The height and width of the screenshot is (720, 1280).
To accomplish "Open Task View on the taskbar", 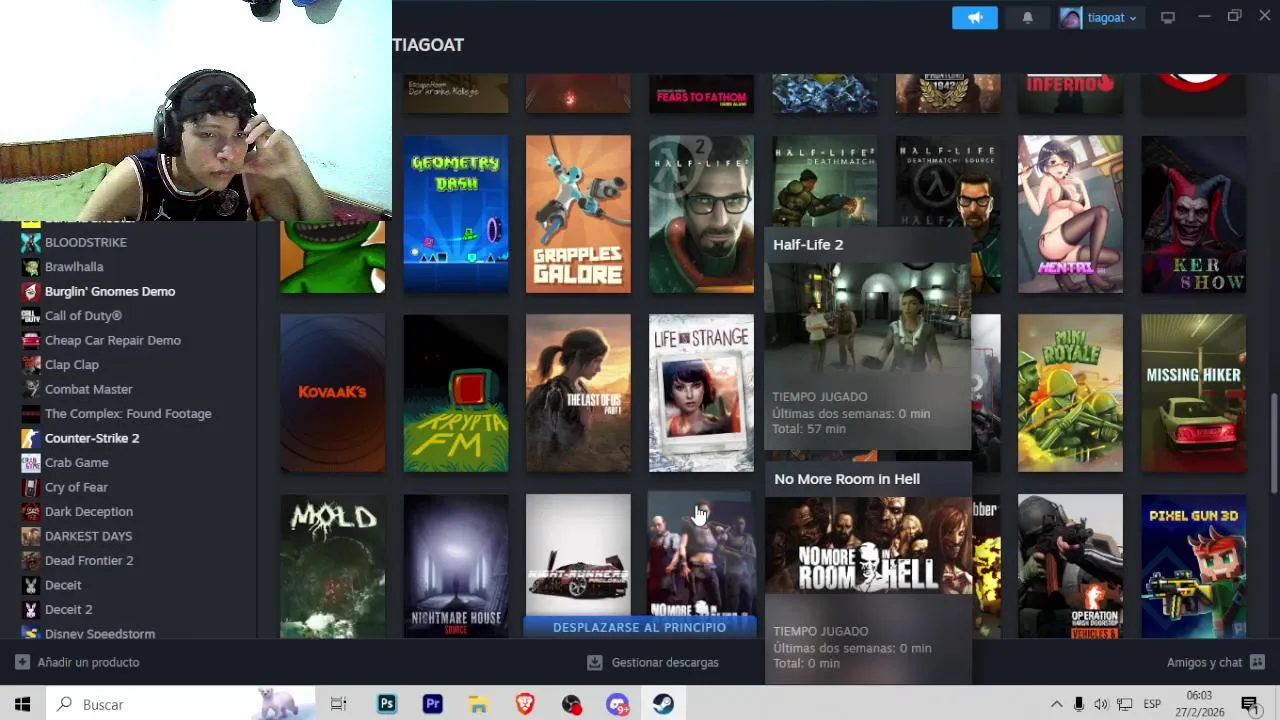I will (x=338, y=704).
